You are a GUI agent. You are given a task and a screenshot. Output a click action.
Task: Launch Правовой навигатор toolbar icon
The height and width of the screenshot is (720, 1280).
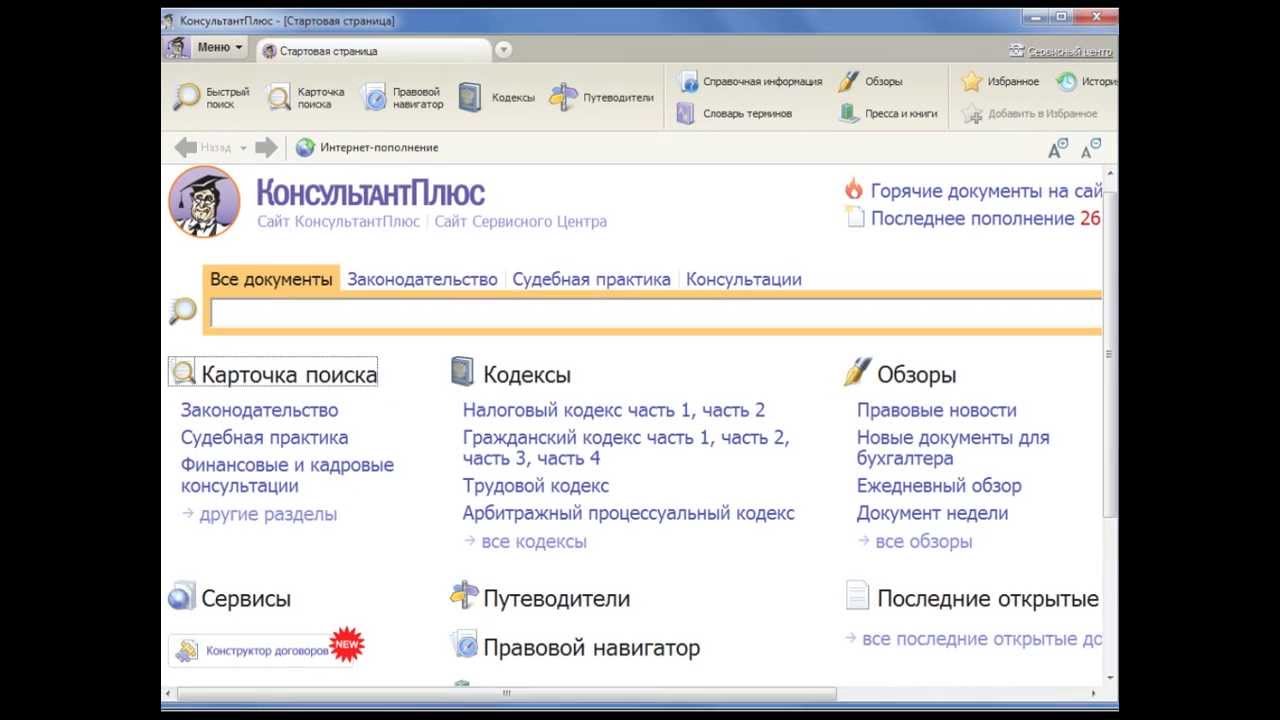coord(374,97)
